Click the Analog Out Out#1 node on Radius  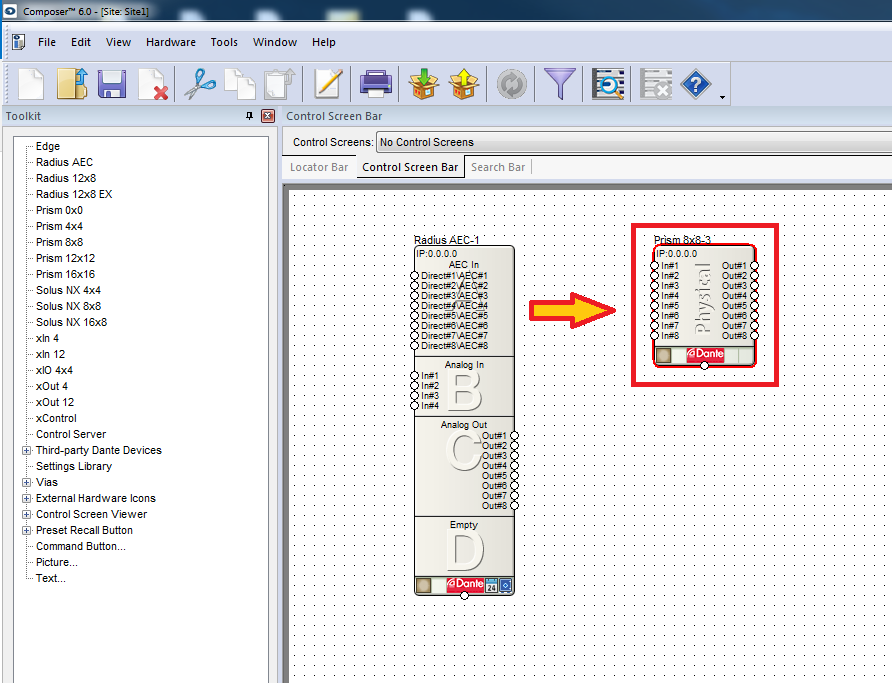point(514,436)
